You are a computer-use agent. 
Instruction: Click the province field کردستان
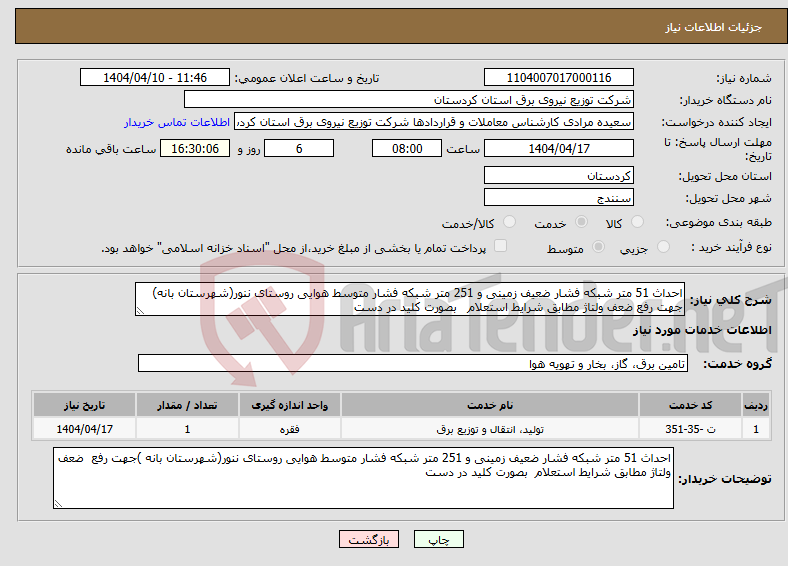point(558,175)
